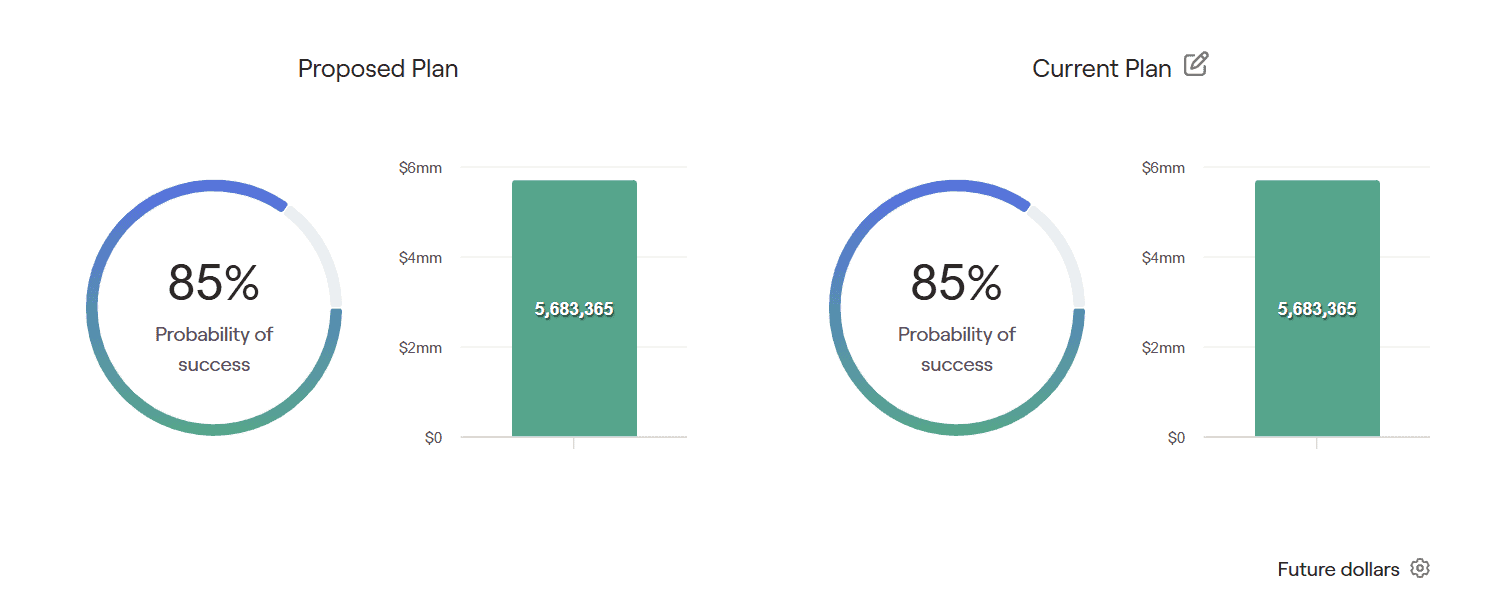1498x598 pixels.
Task: Click the $2mm axis label in Proposed Plan
Action: pyautogui.click(x=420, y=347)
